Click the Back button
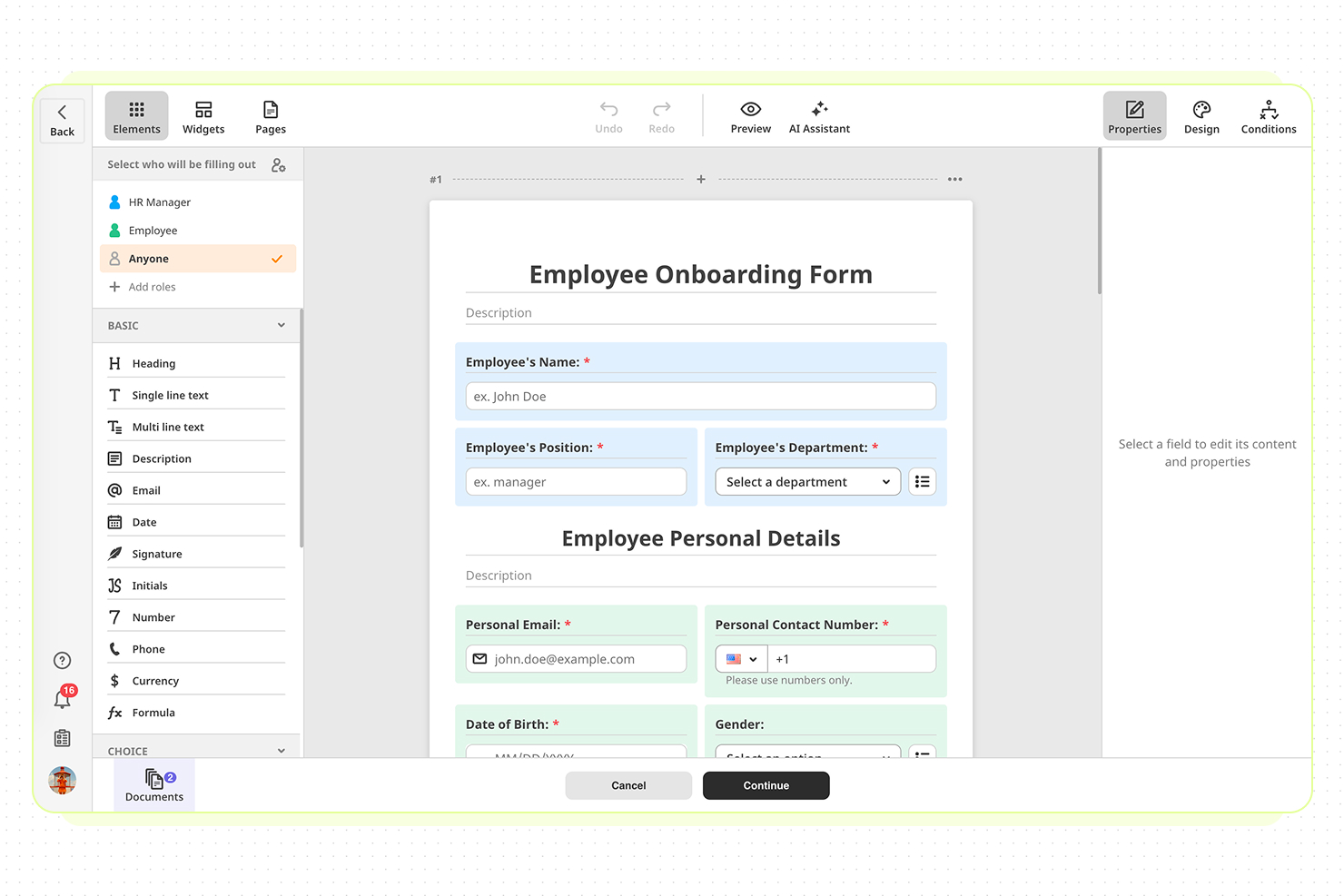This screenshot has height=896, width=1344. click(62, 119)
